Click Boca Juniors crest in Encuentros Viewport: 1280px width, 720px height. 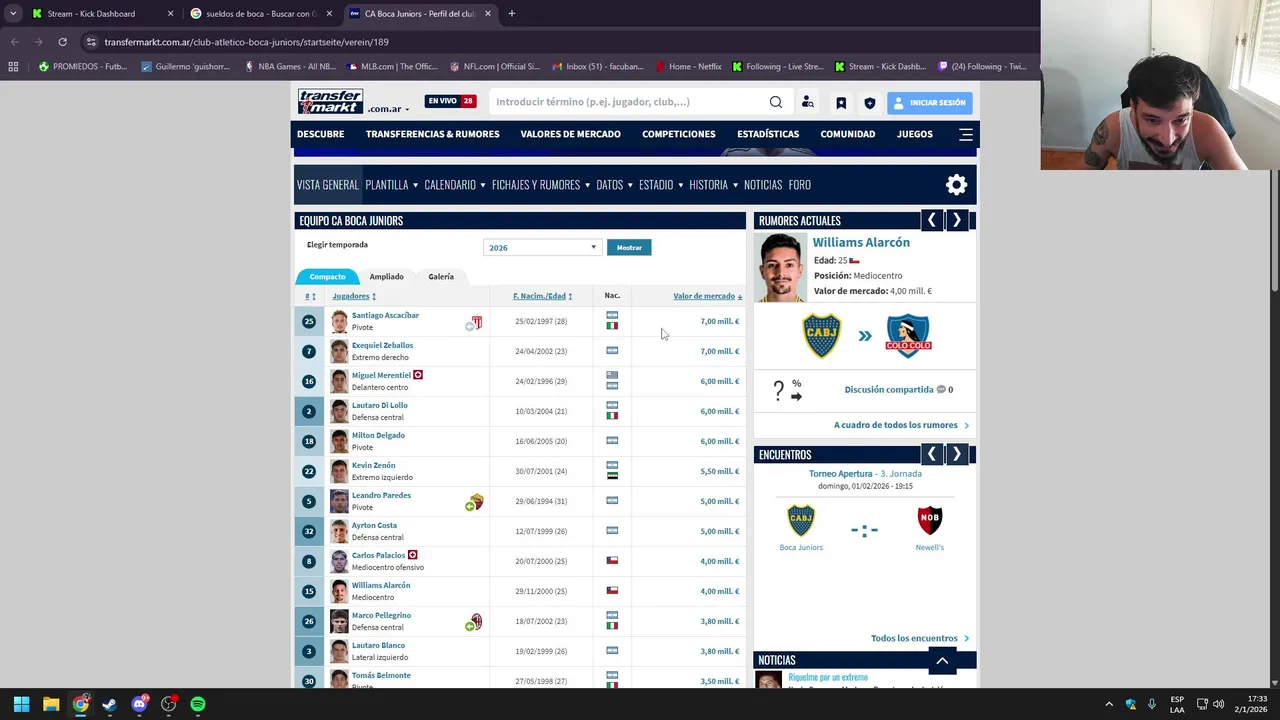(801, 520)
